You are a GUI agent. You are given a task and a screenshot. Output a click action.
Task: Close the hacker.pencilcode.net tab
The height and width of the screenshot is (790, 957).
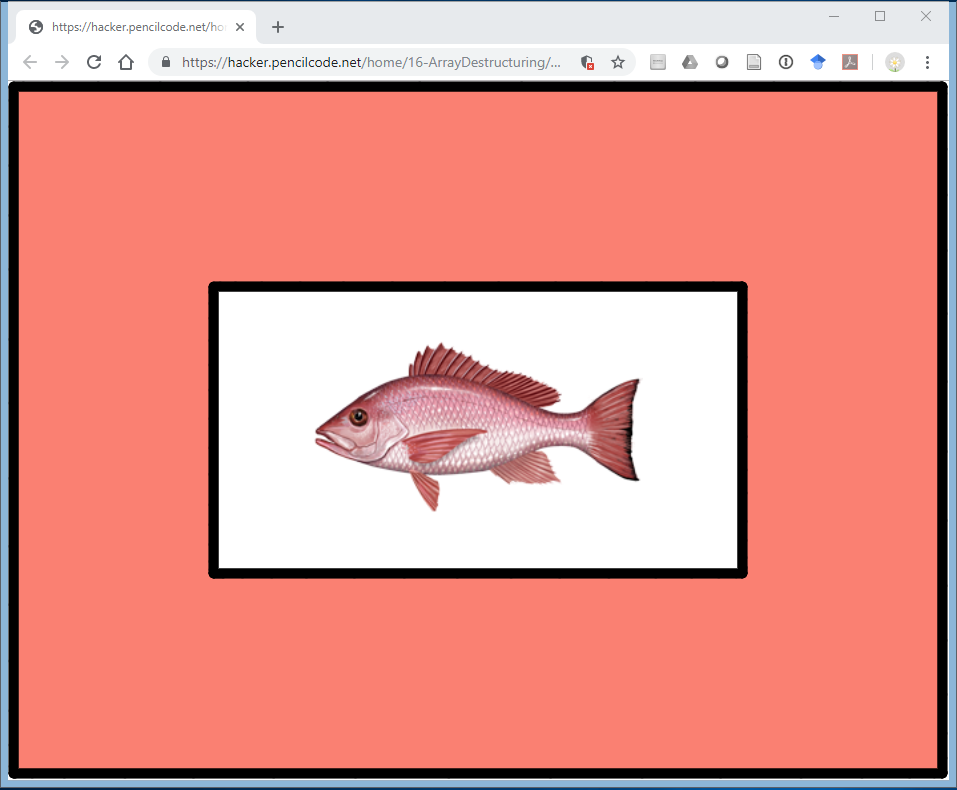[x=240, y=27]
